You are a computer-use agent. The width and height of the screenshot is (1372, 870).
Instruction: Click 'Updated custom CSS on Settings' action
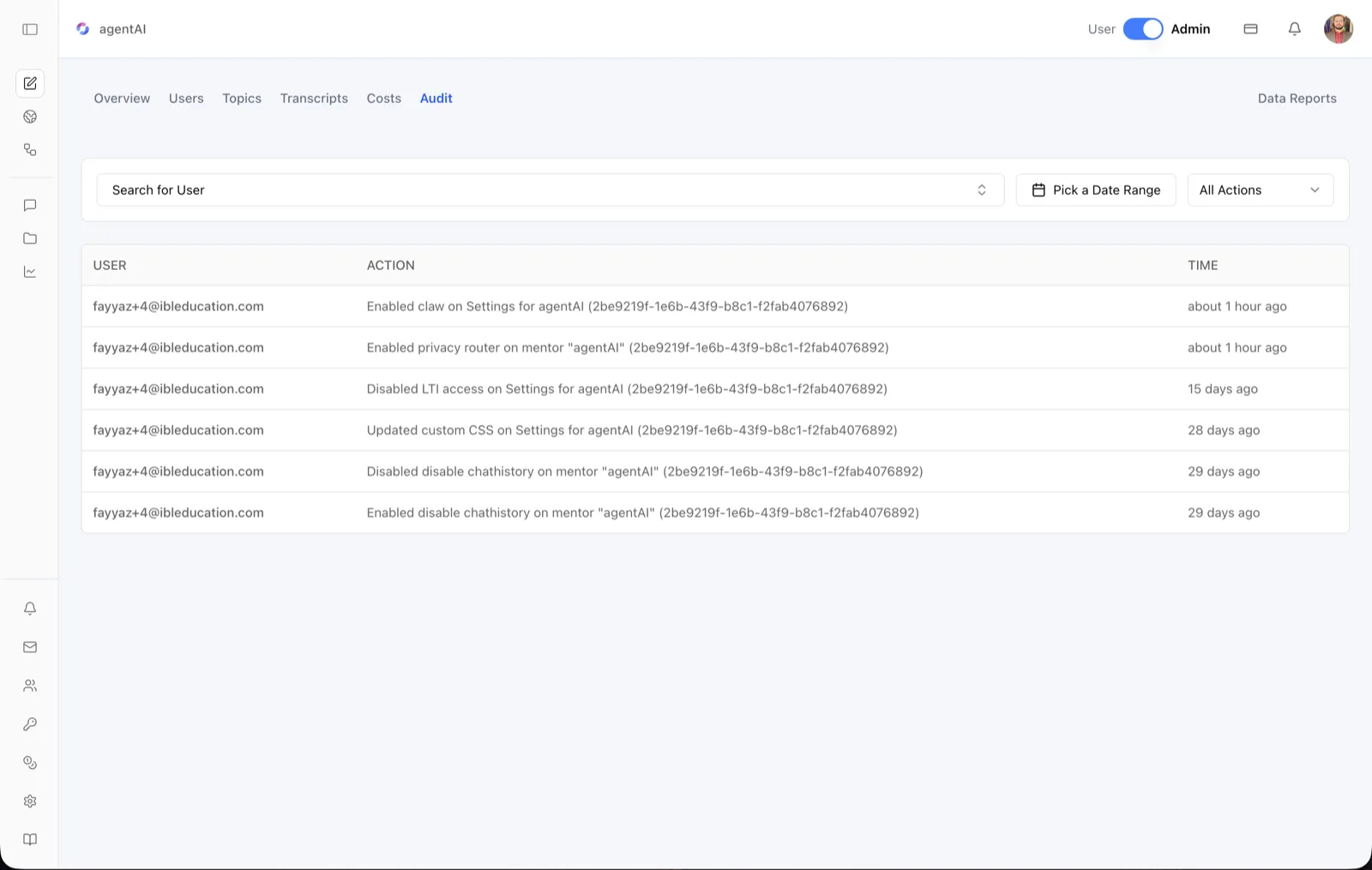point(632,430)
